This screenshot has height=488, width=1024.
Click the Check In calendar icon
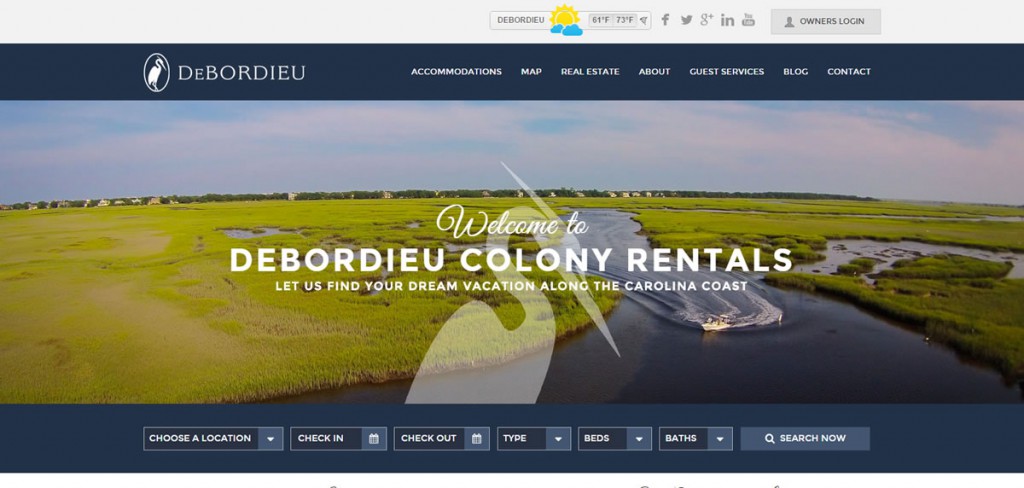pos(374,438)
